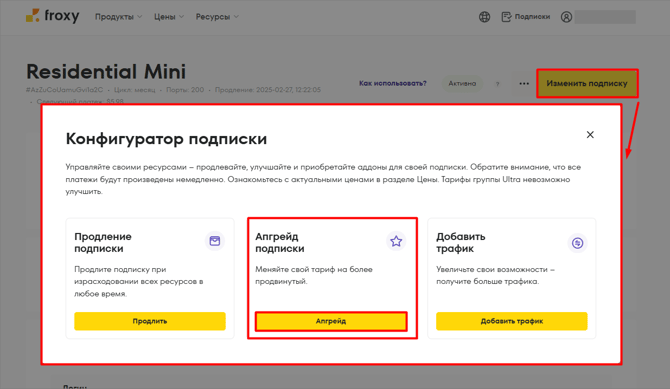Click the Добавить трафик button
This screenshot has height=389, width=670.
(x=511, y=321)
